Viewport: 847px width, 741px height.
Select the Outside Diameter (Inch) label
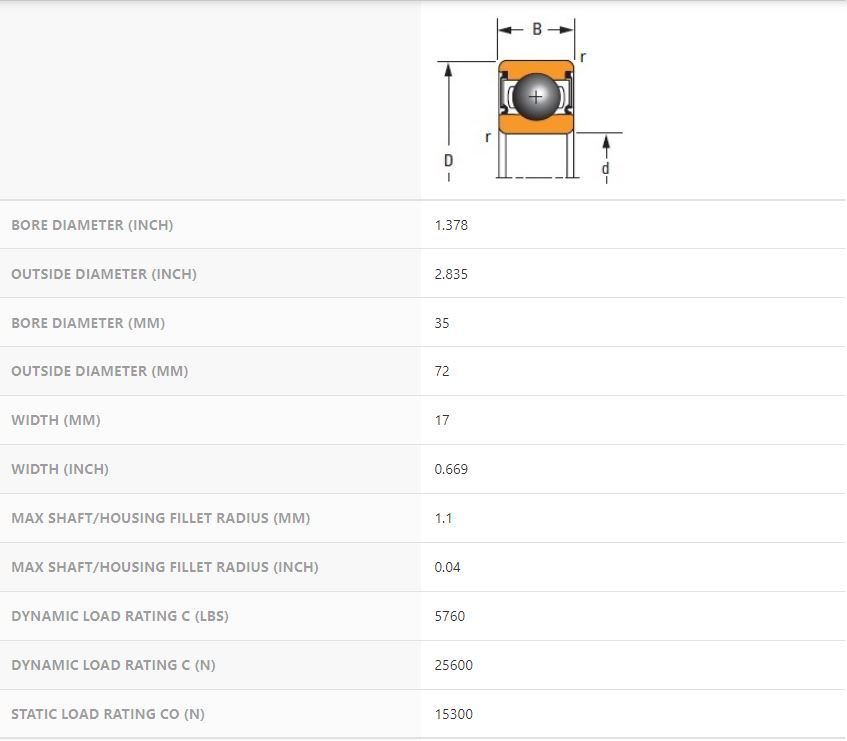[104, 274]
